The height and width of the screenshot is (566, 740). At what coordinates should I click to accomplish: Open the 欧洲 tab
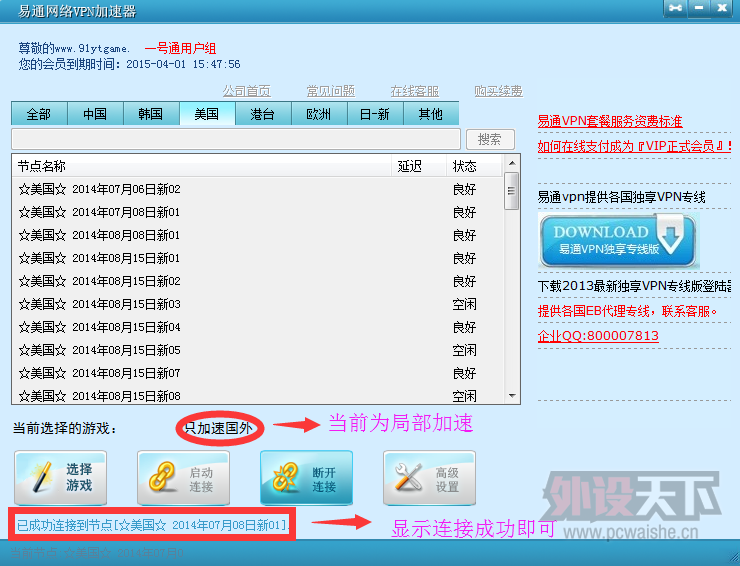pos(319,114)
